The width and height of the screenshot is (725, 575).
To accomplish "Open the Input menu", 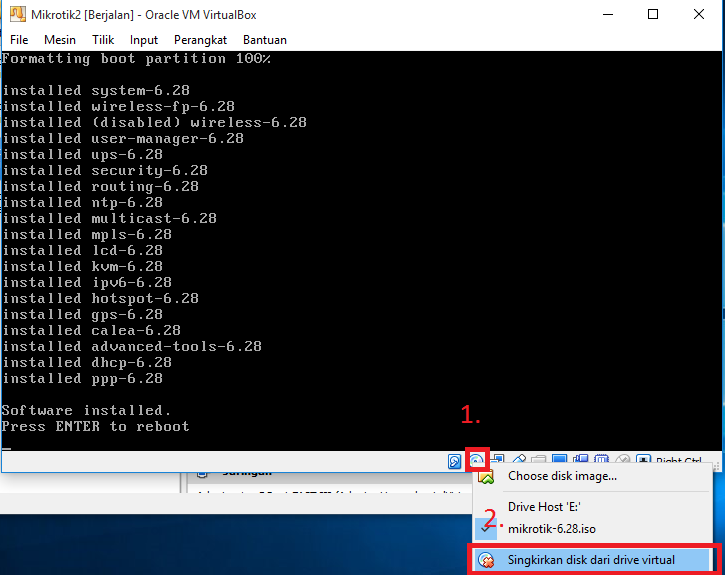I will [144, 40].
